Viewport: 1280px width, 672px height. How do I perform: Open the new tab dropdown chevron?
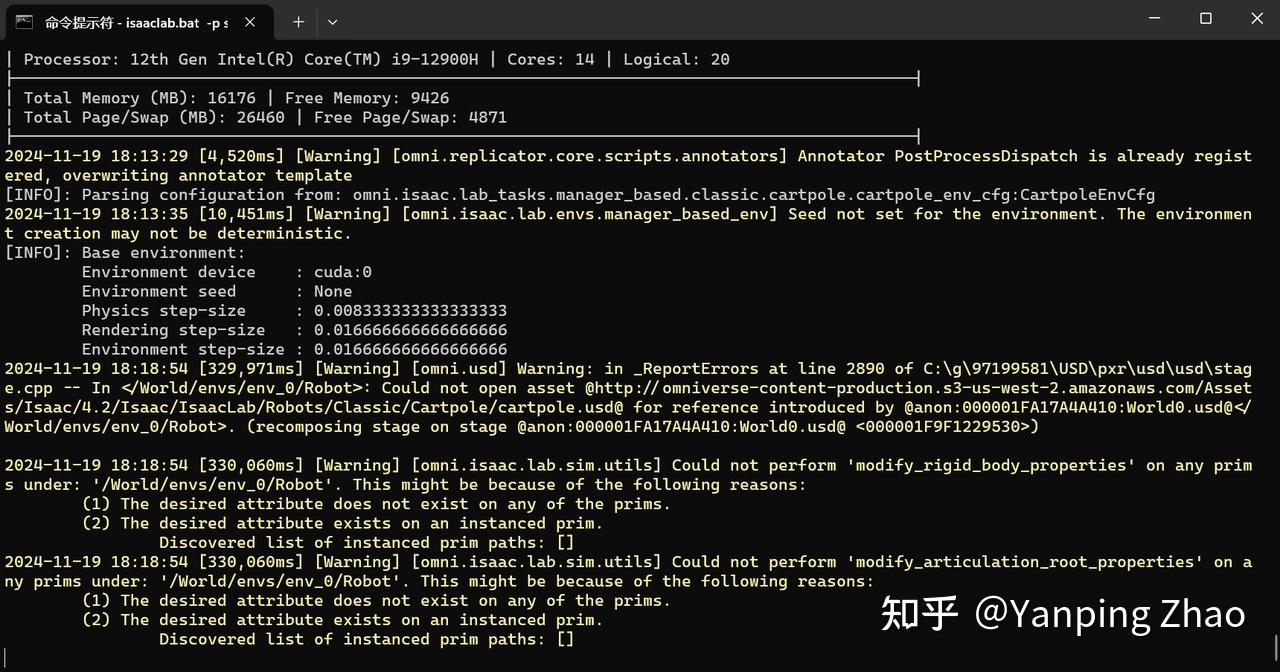pyautogui.click(x=332, y=21)
